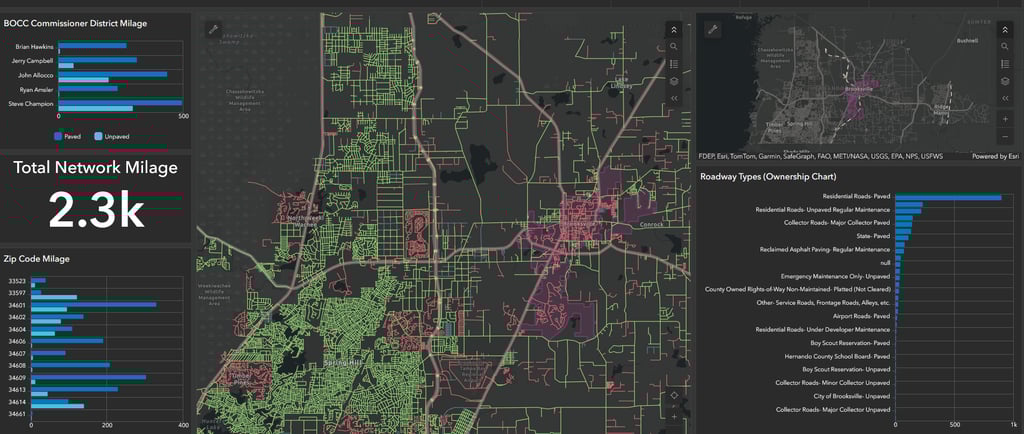Select Jerry Campbell in district chart

(x=33, y=61)
